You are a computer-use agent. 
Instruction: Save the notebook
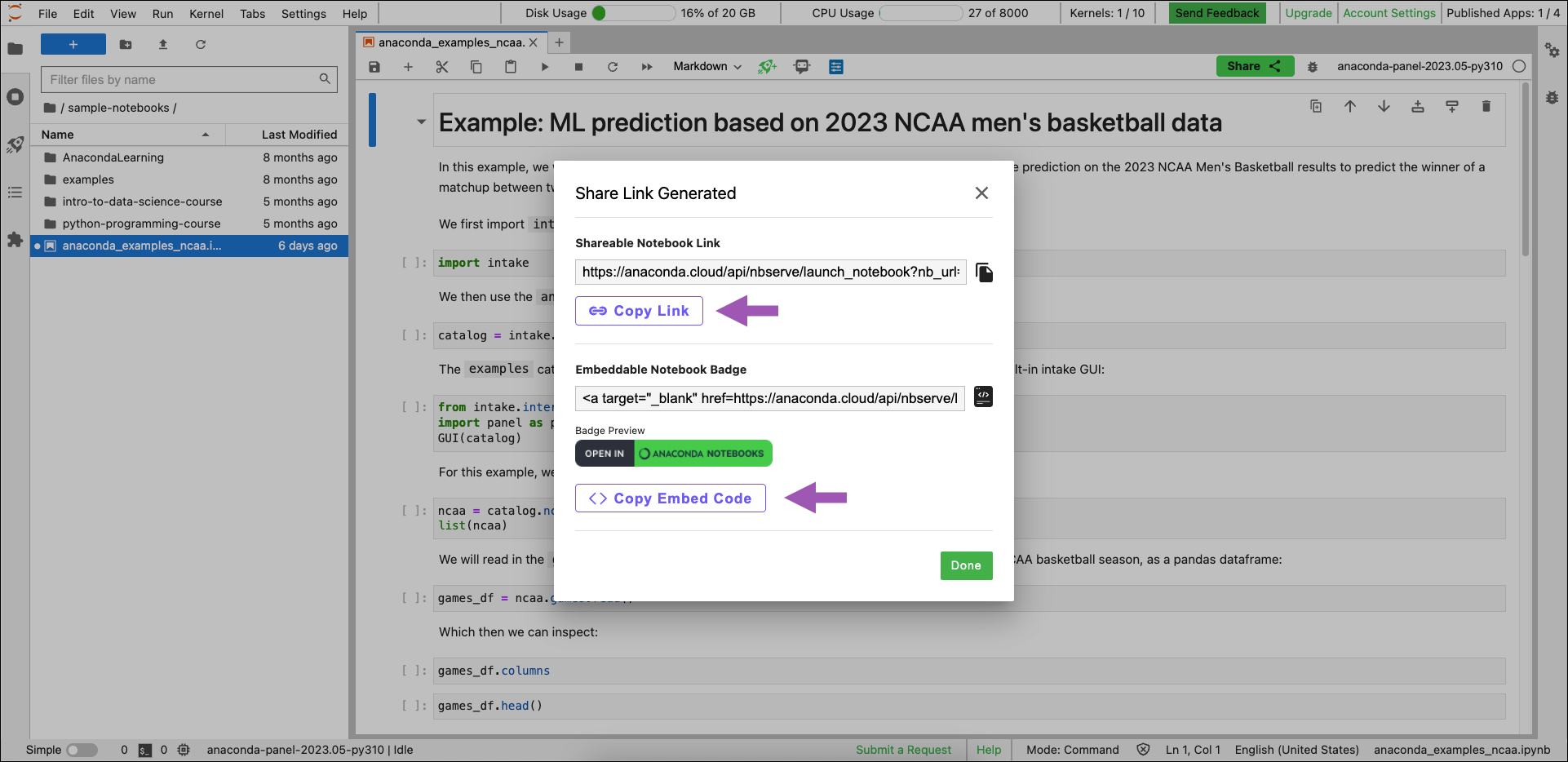click(374, 67)
